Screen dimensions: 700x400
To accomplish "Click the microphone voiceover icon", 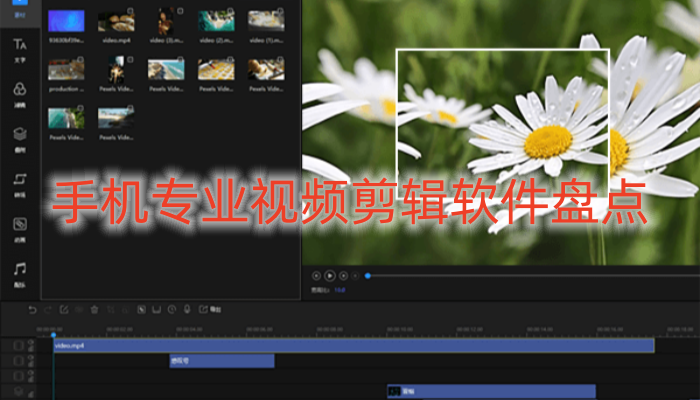I will (x=187, y=310).
